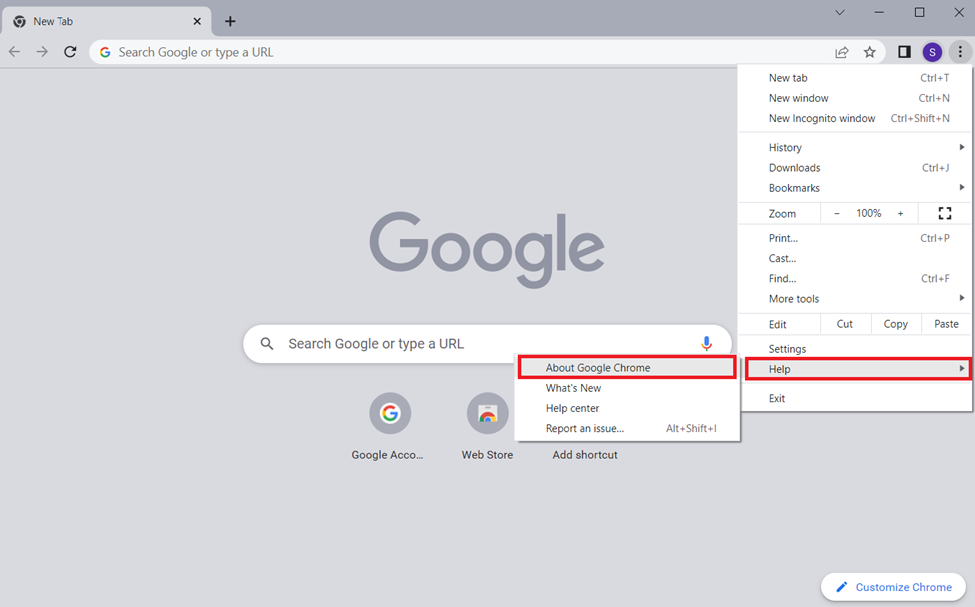Click the share this page icon
The image size is (975, 607).
(842, 52)
